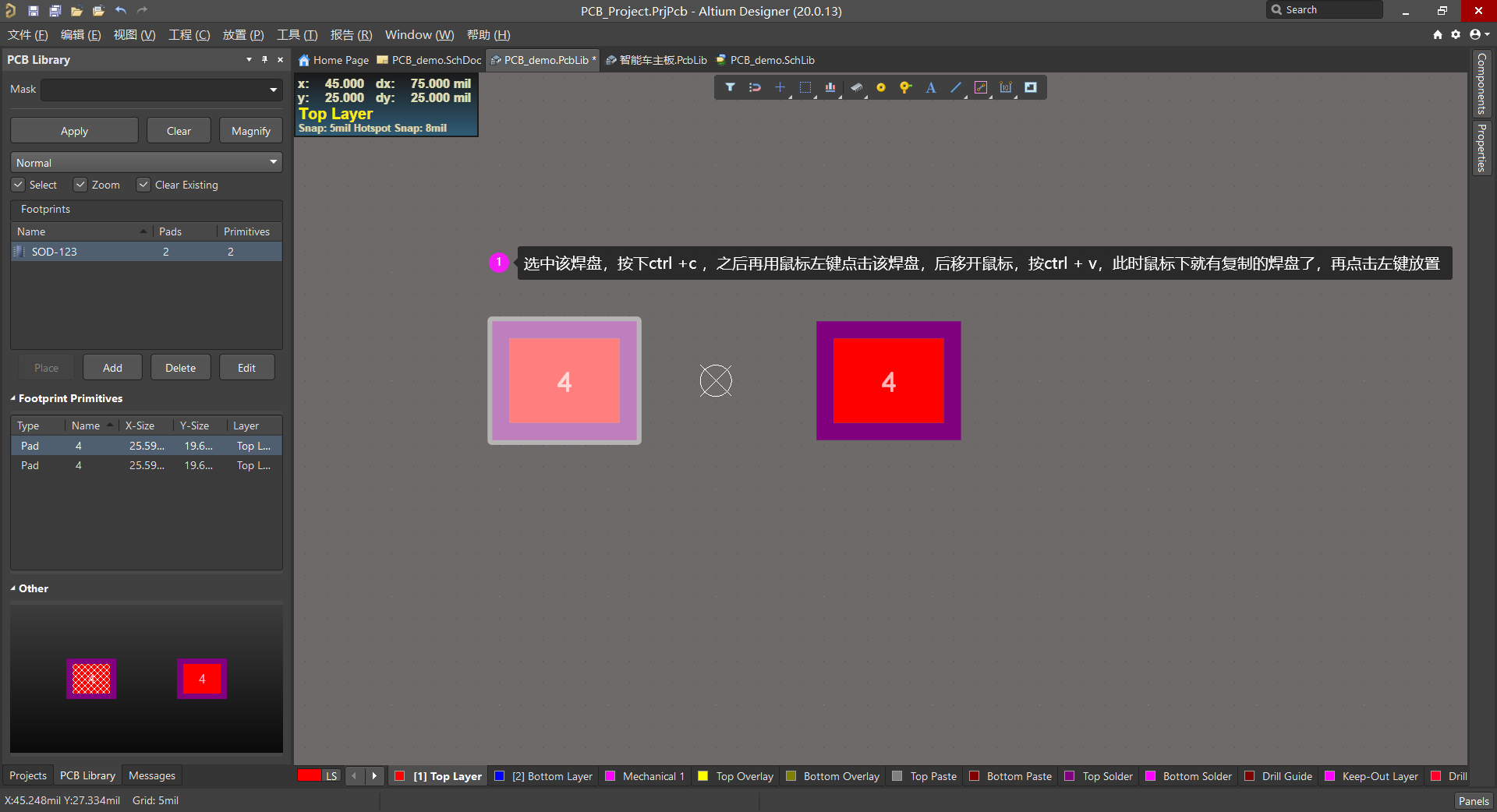
Task: Switch to the PCB_demo.SchDoc tab
Action: 429,60
